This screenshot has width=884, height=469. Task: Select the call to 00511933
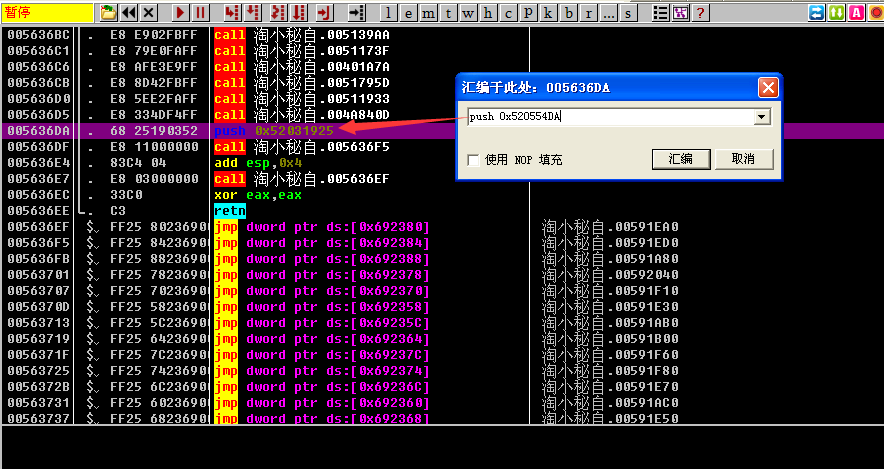coord(302,99)
